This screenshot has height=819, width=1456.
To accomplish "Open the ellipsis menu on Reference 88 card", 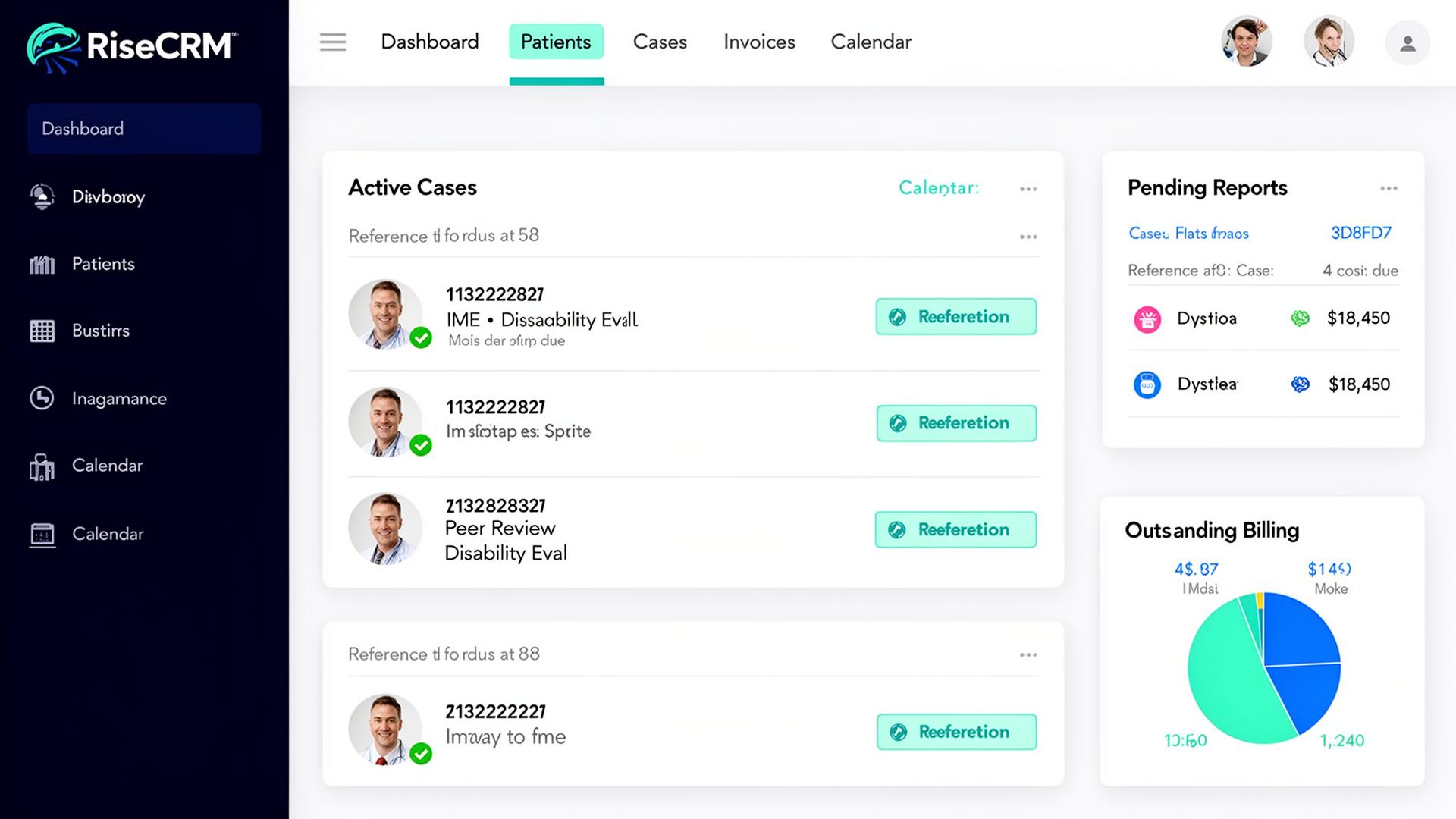I will [x=1028, y=654].
